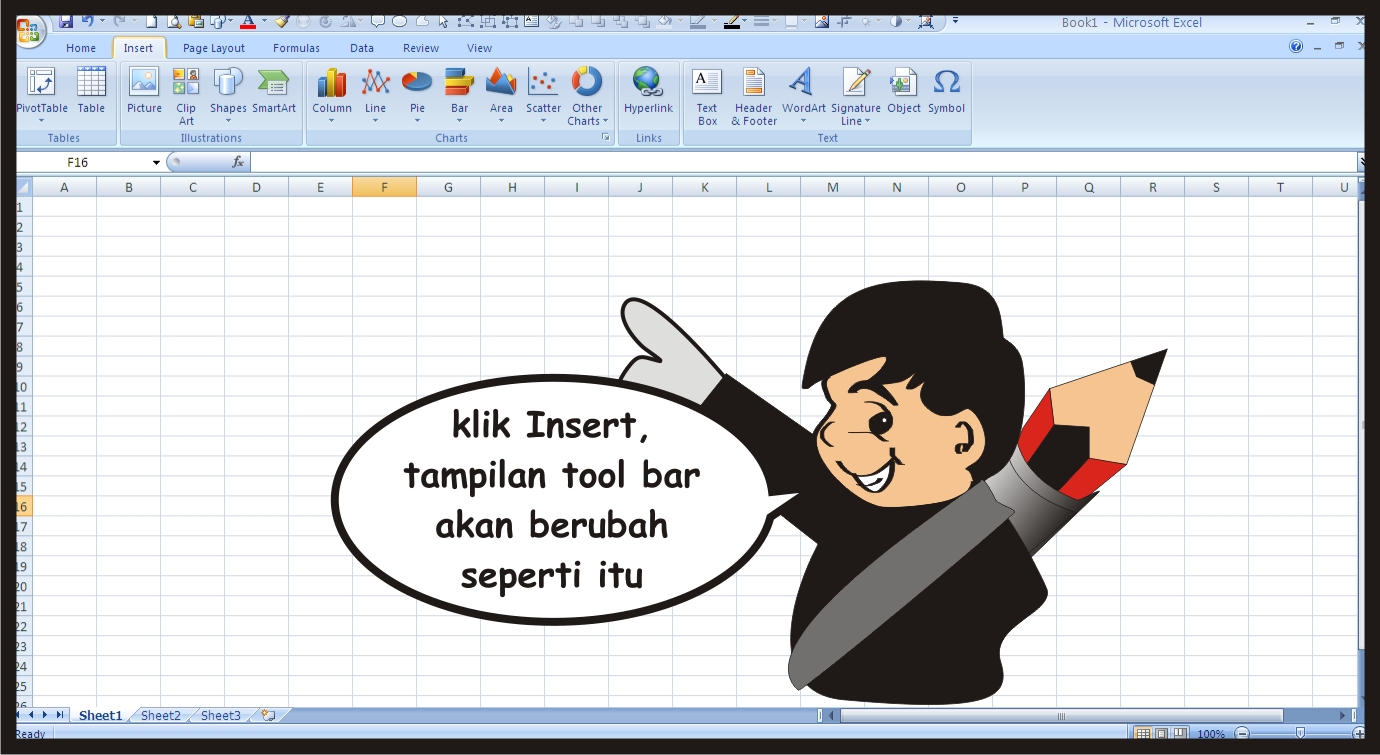Enable Page Layout view from the status bar

click(1161, 733)
